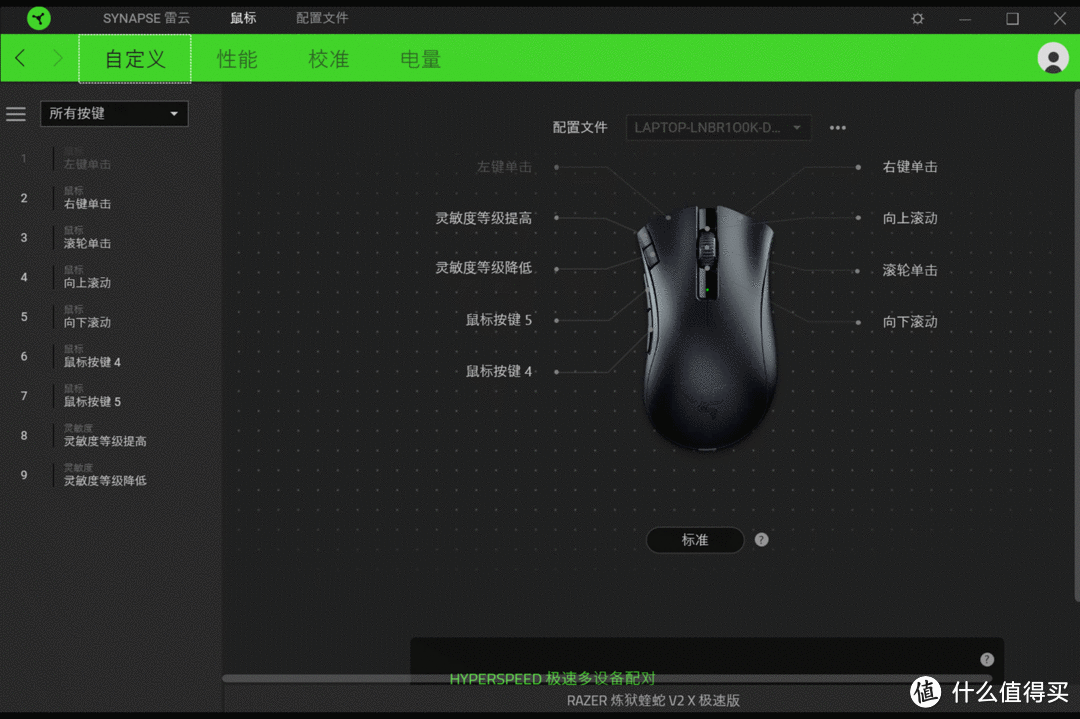Screen dimensions: 1080x719
Task: Open the user account avatar
Action: click(x=1053, y=59)
